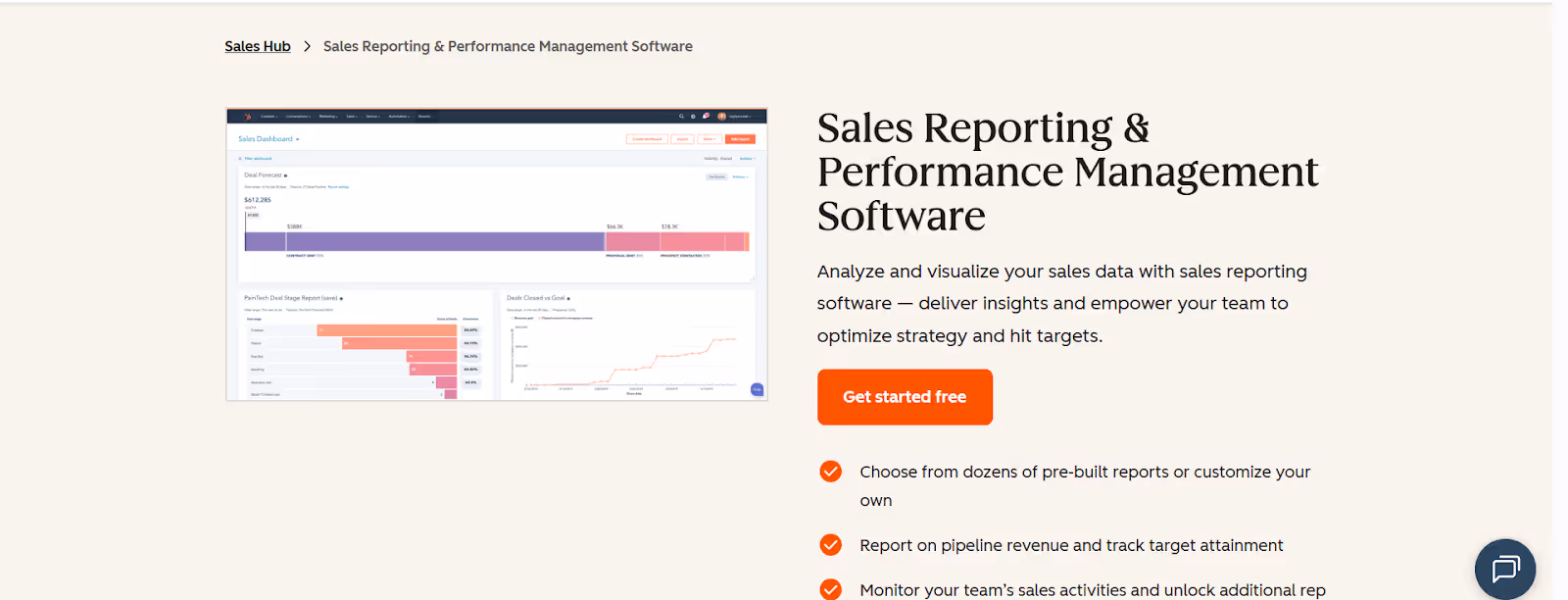The width and height of the screenshot is (1568, 600).
Task: Click text Choose from dozens of pre-built reports
Action: click(1085, 485)
